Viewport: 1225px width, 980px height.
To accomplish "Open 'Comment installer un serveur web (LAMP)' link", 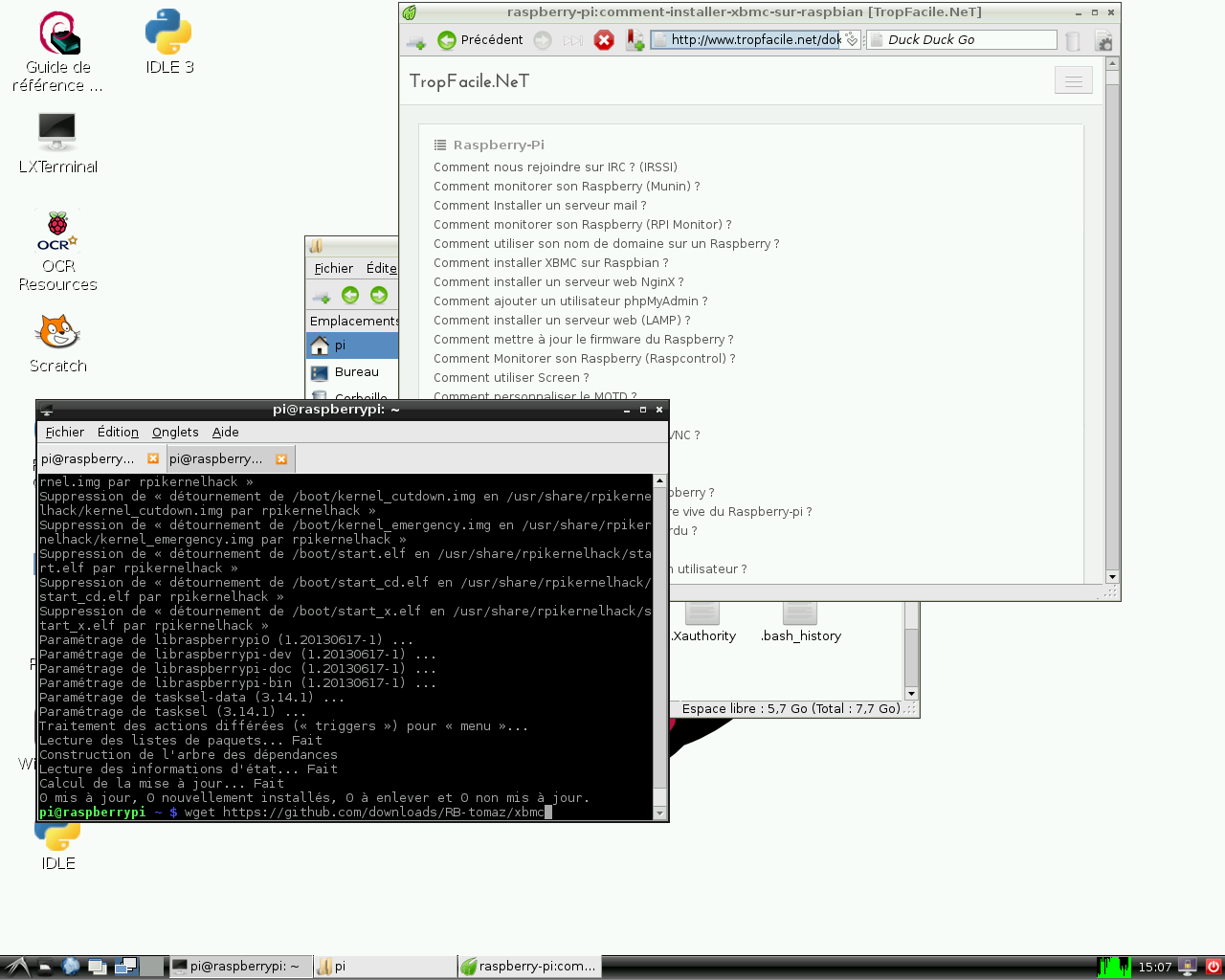I will (562, 321).
